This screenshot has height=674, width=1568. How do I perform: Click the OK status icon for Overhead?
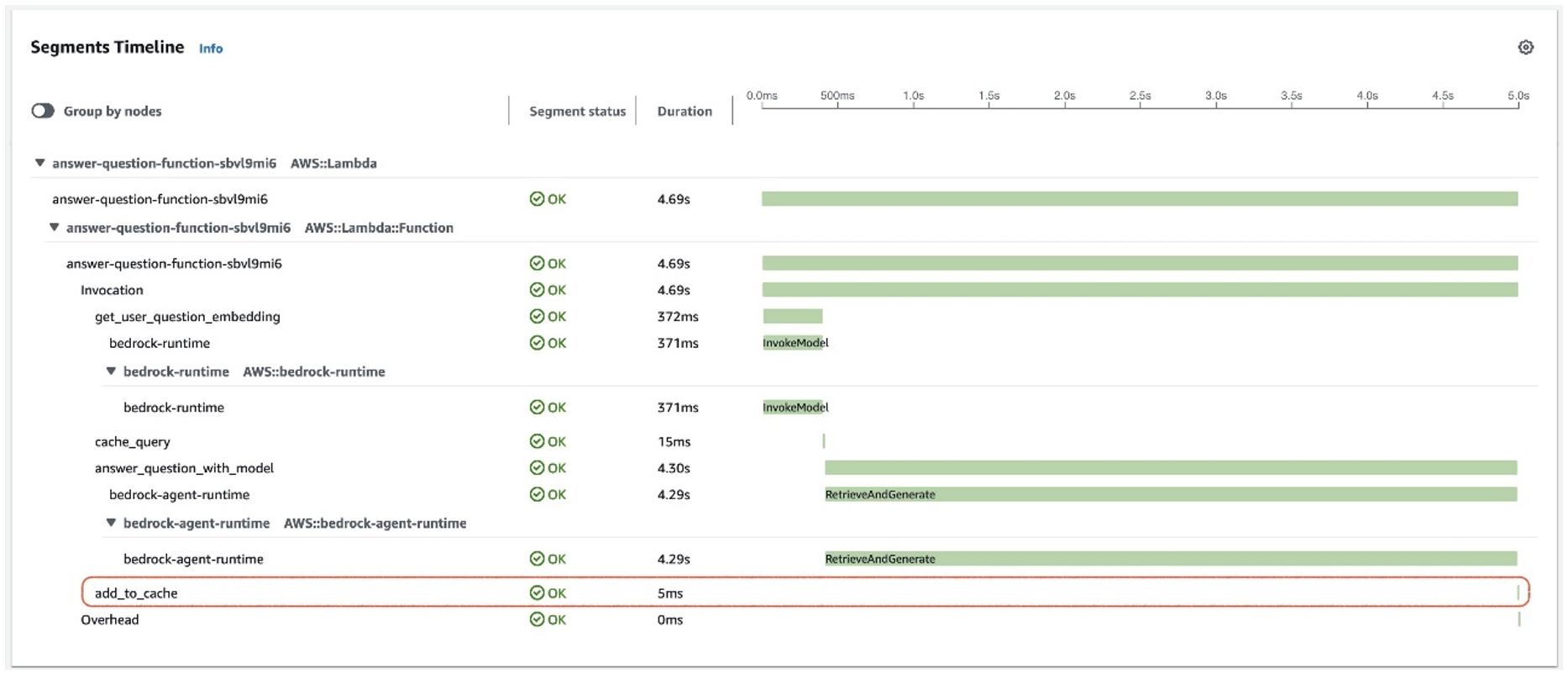pos(537,619)
